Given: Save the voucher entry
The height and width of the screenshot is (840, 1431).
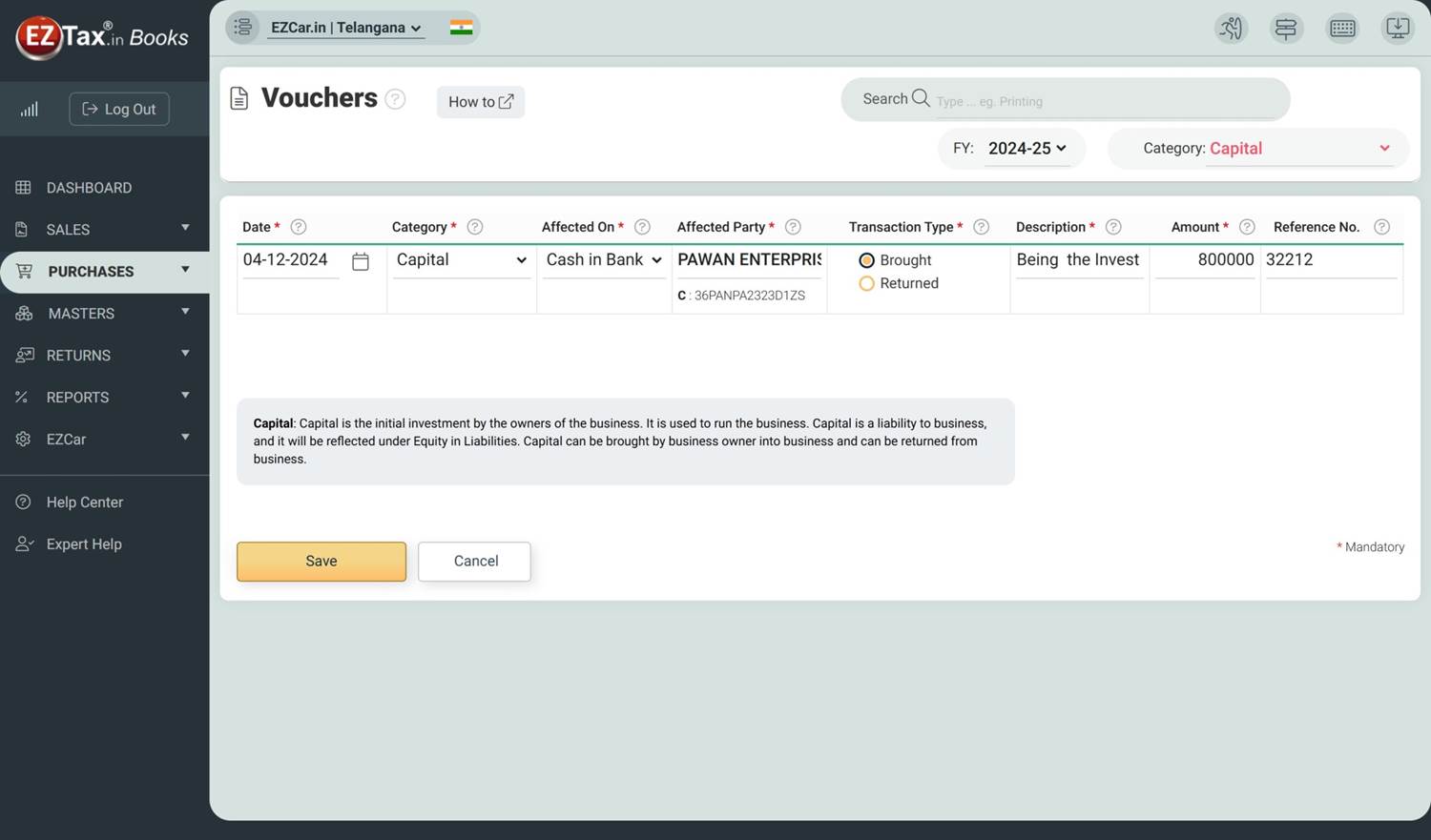Looking at the screenshot, I should [x=321, y=562].
